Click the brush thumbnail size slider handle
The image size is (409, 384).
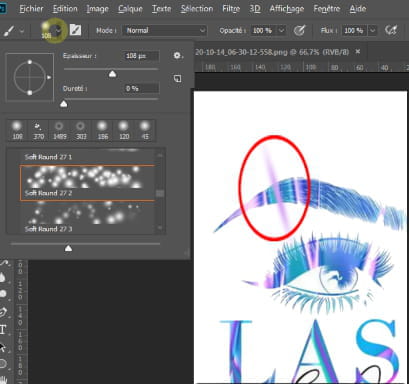click(68, 248)
